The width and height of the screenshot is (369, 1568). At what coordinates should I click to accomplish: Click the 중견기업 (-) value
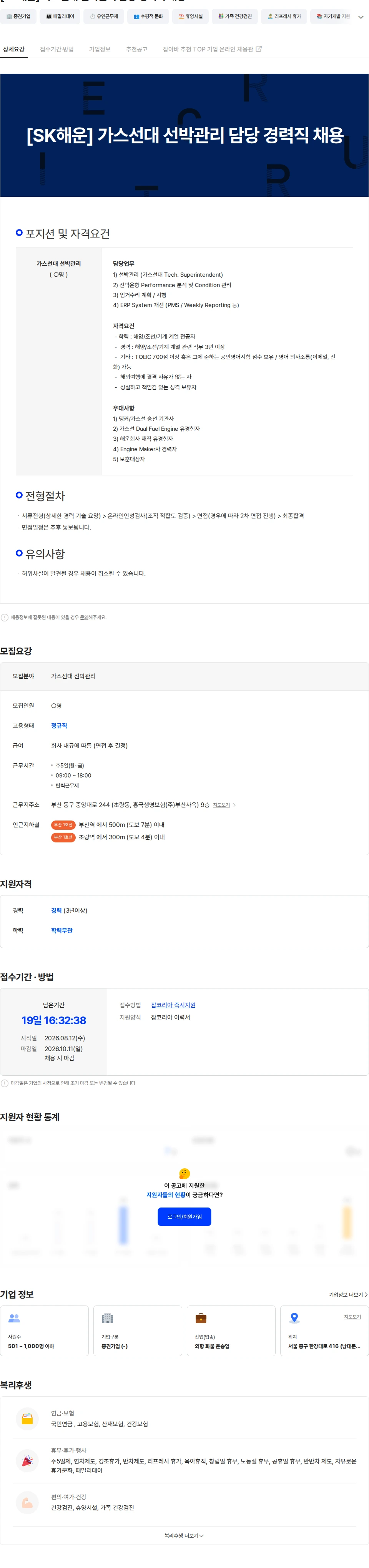coord(115,1346)
